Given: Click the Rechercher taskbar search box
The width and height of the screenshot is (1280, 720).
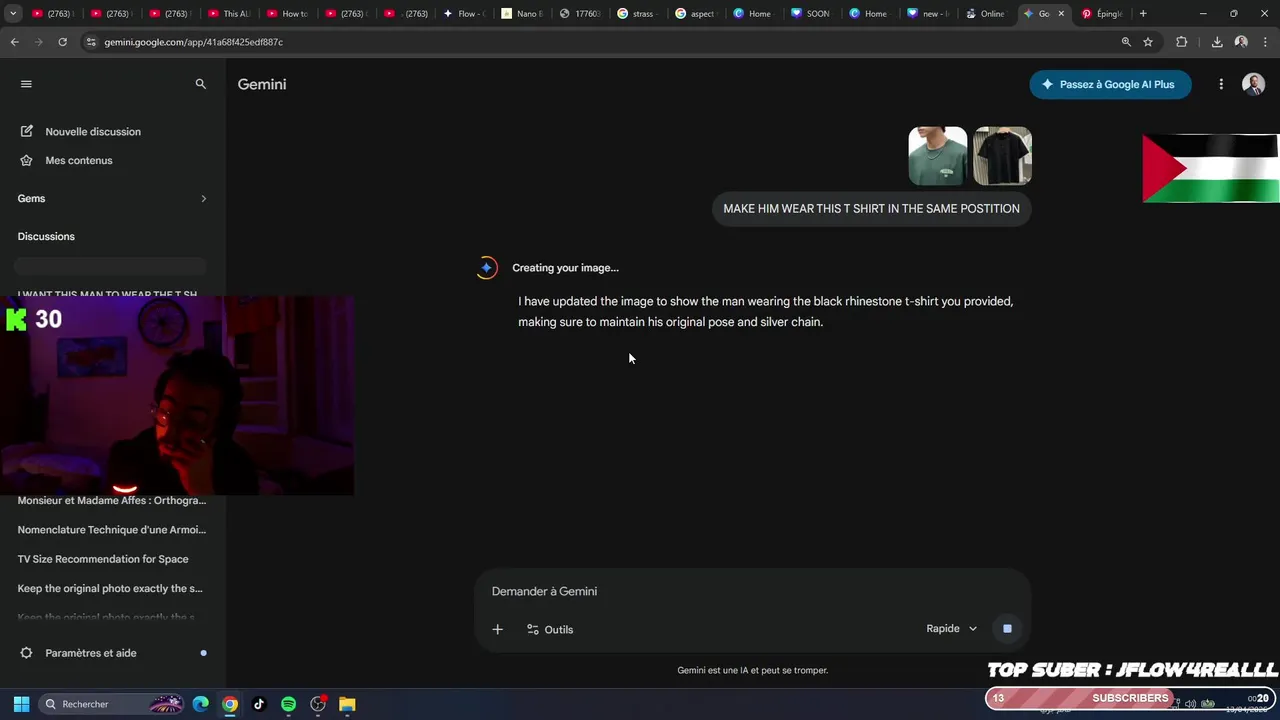Looking at the screenshot, I should (113, 704).
